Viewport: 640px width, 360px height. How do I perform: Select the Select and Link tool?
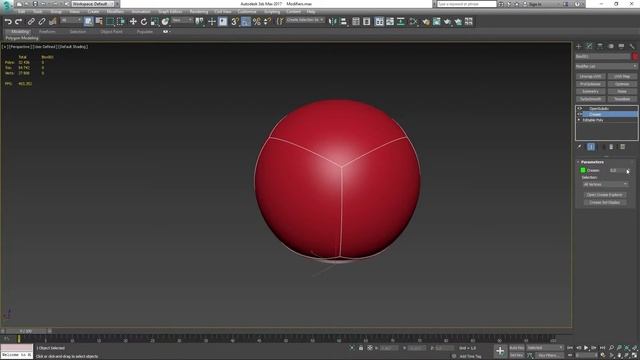pos(31,22)
